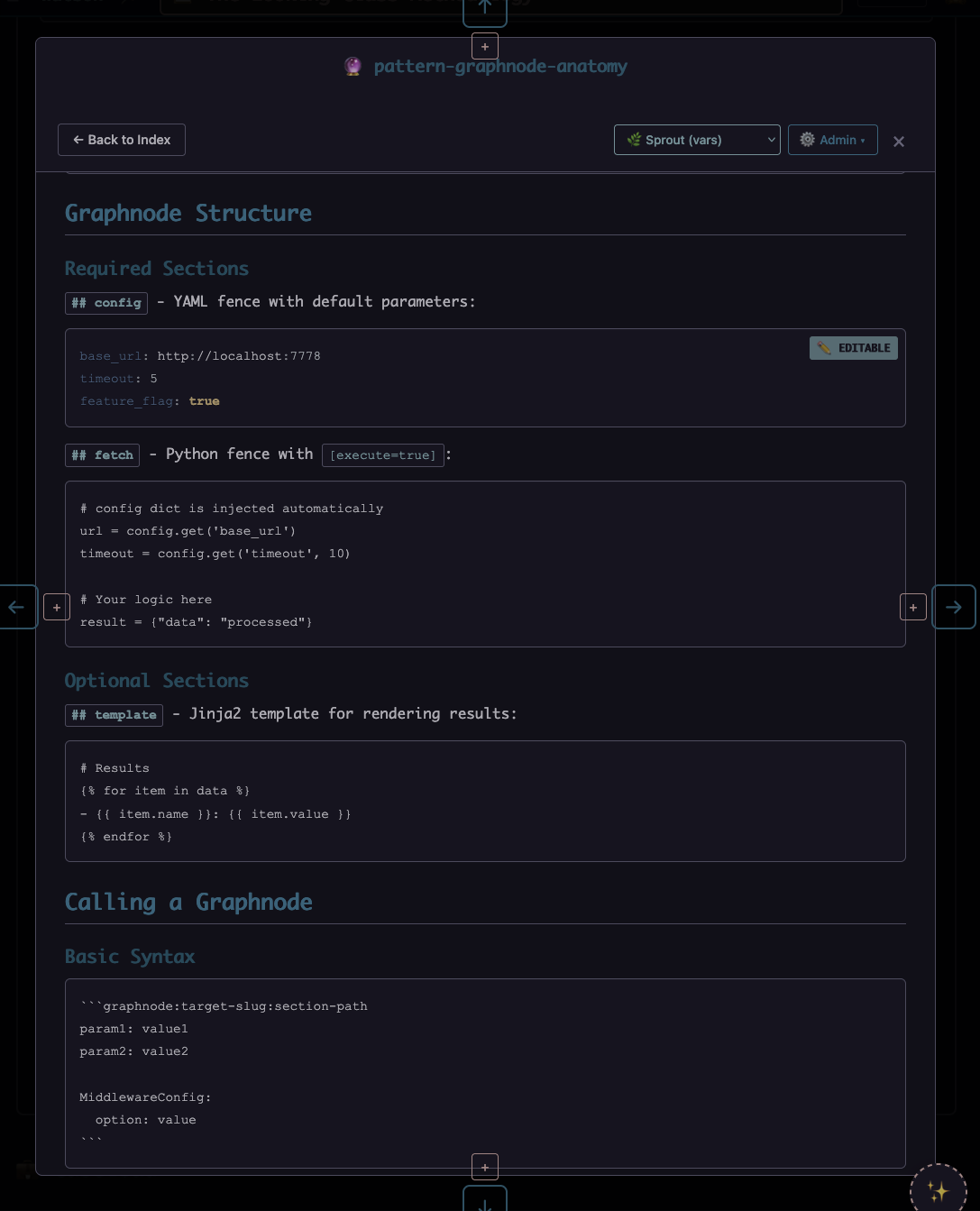Go to next page with right arrow
The width and height of the screenshot is (980, 1211).
tap(954, 607)
